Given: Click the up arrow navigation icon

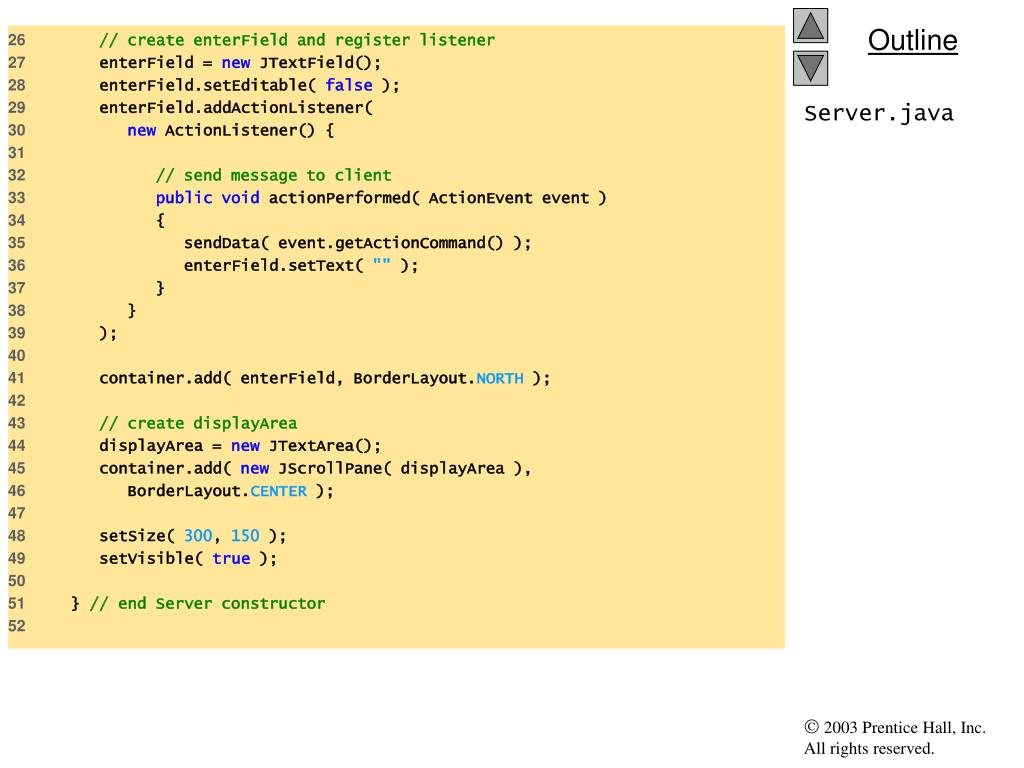Looking at the screenshot, I should point(810,26).
